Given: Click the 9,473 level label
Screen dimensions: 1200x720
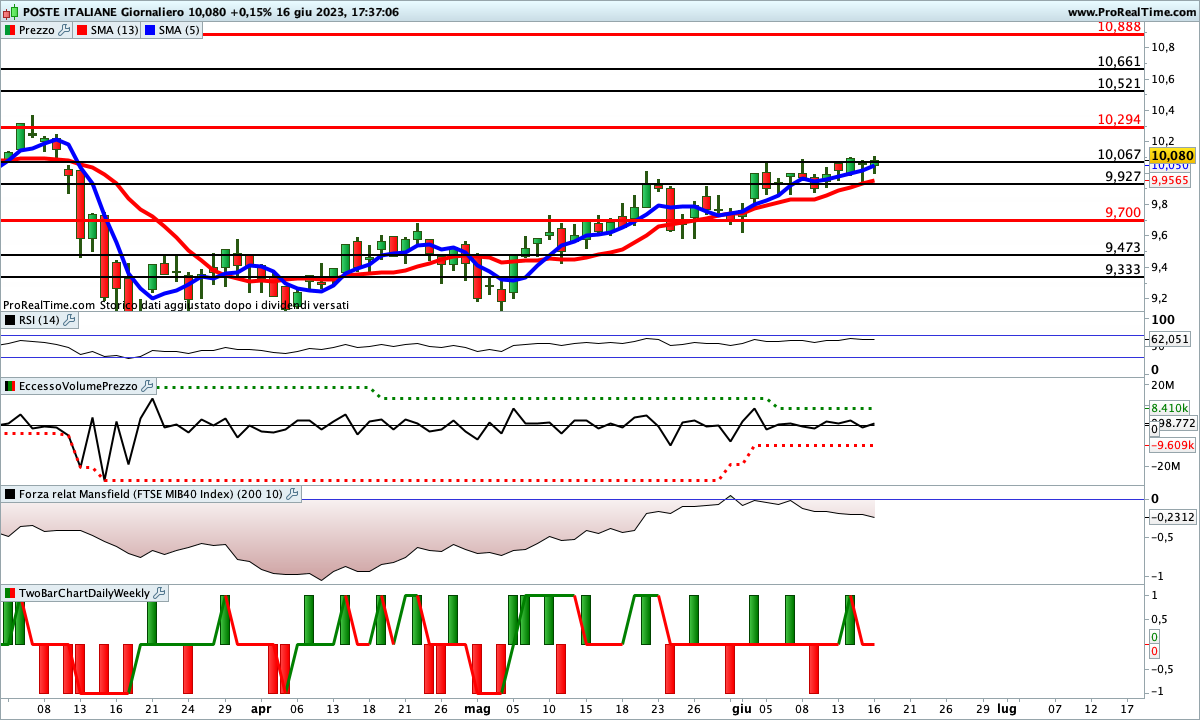Looking at the screenshot, I should [x=1123, y=247].
